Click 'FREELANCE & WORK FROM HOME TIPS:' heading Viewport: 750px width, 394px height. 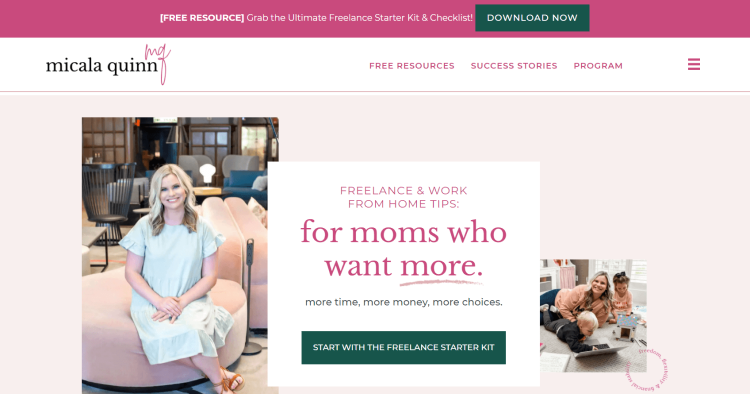403,197
